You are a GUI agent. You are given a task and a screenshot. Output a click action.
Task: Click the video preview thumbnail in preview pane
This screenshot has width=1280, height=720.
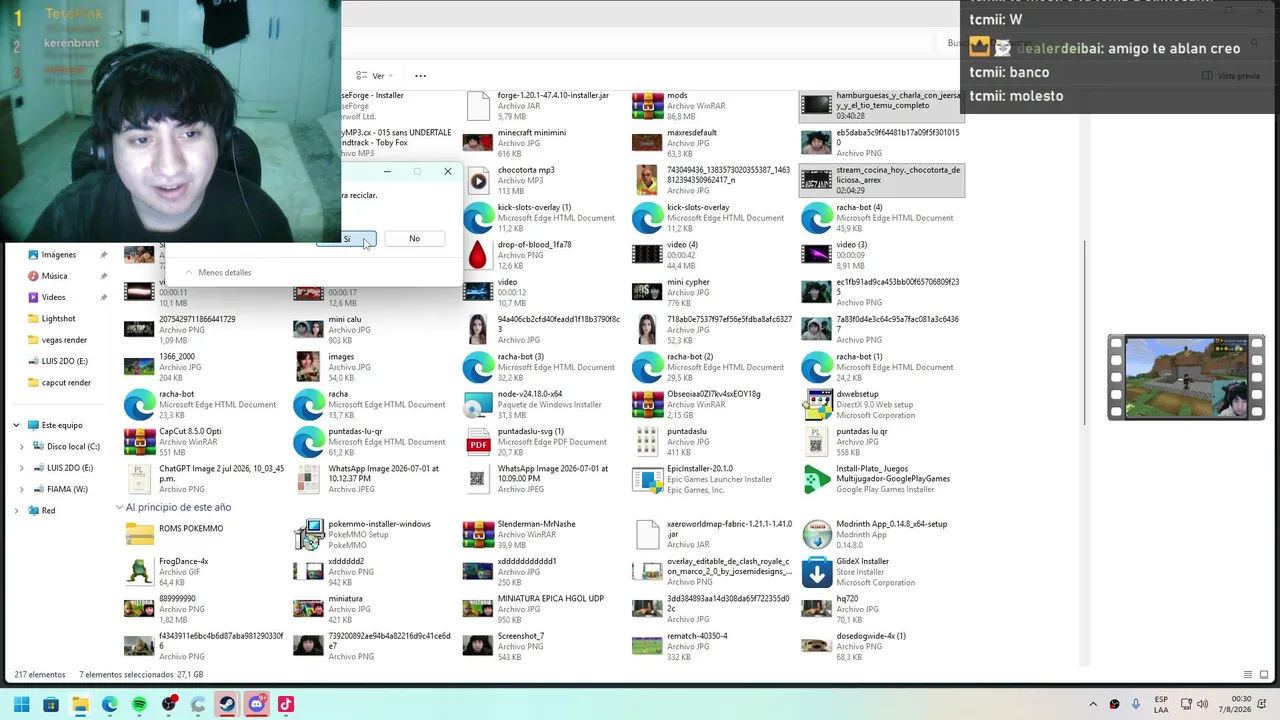[1186, 377]
